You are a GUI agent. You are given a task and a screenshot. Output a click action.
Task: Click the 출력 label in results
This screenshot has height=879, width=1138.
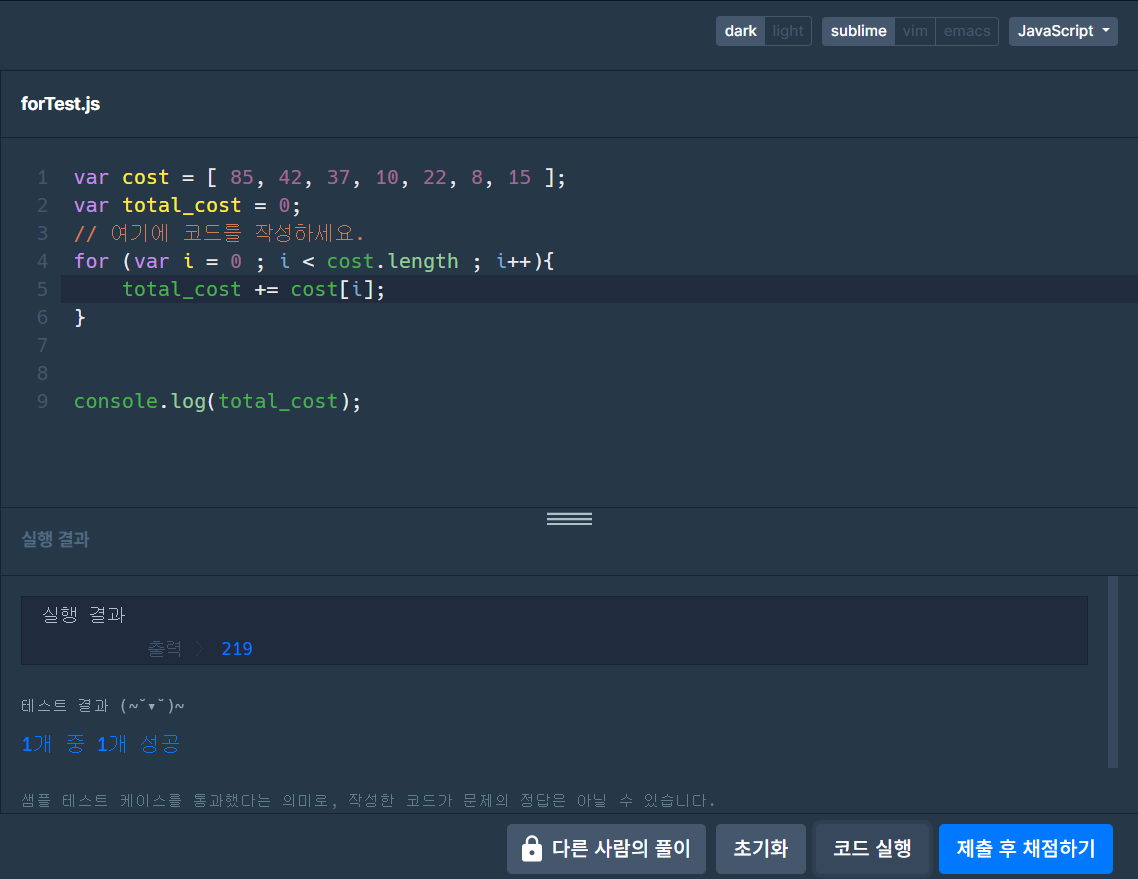click(165, 648)
